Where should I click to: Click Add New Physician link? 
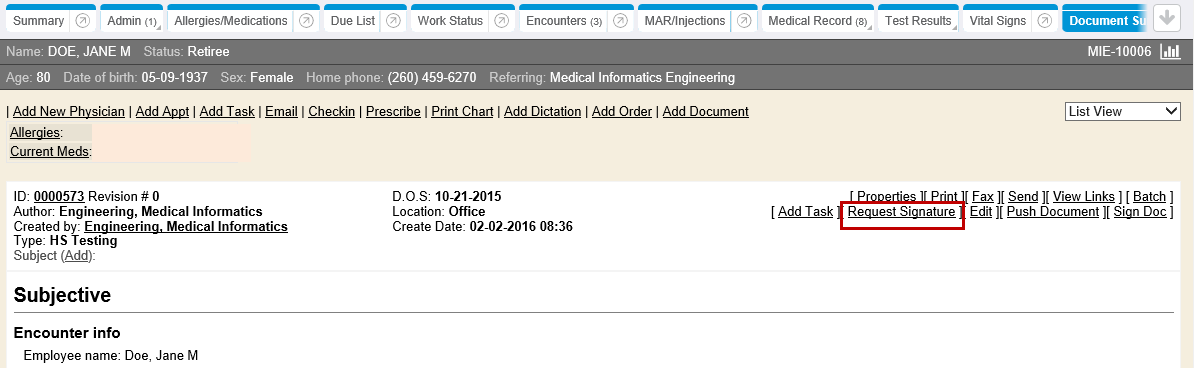coord(69,111)
